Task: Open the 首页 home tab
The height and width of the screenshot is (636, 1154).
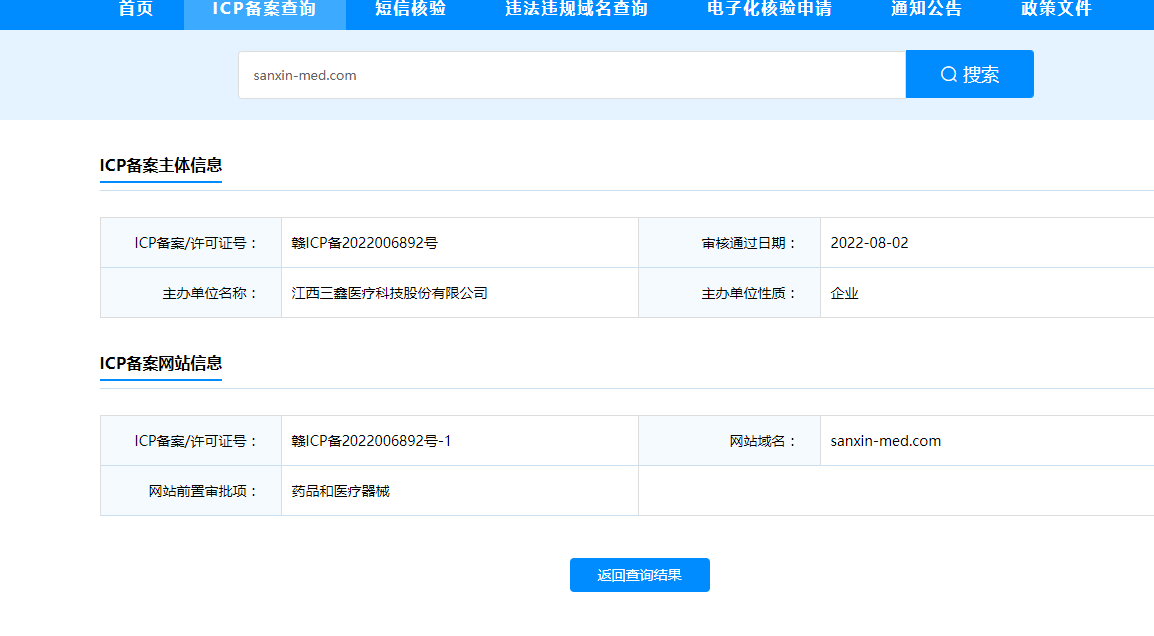Action: tap(136, 10)
